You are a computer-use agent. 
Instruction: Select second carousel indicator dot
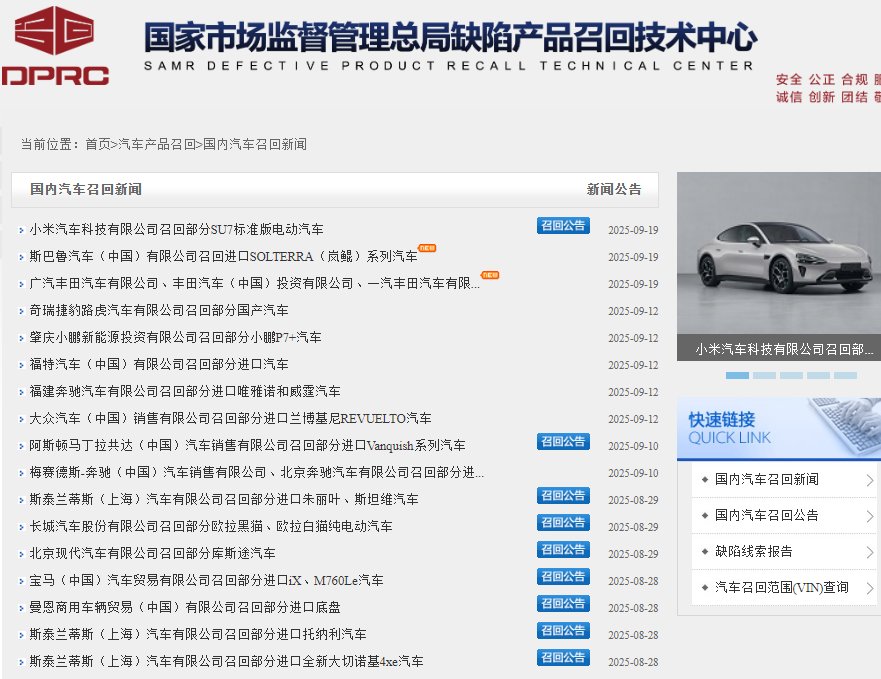click(764, 375)
